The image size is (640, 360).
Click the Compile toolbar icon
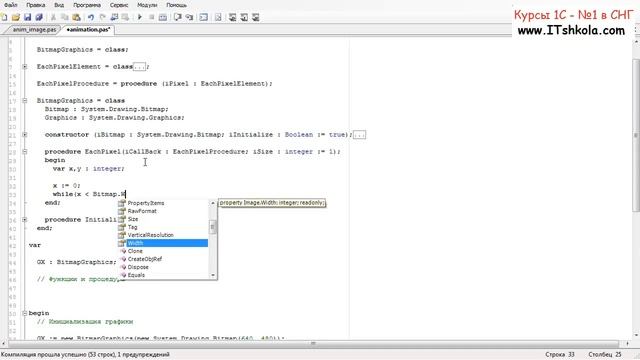click(x=163, y=17)
